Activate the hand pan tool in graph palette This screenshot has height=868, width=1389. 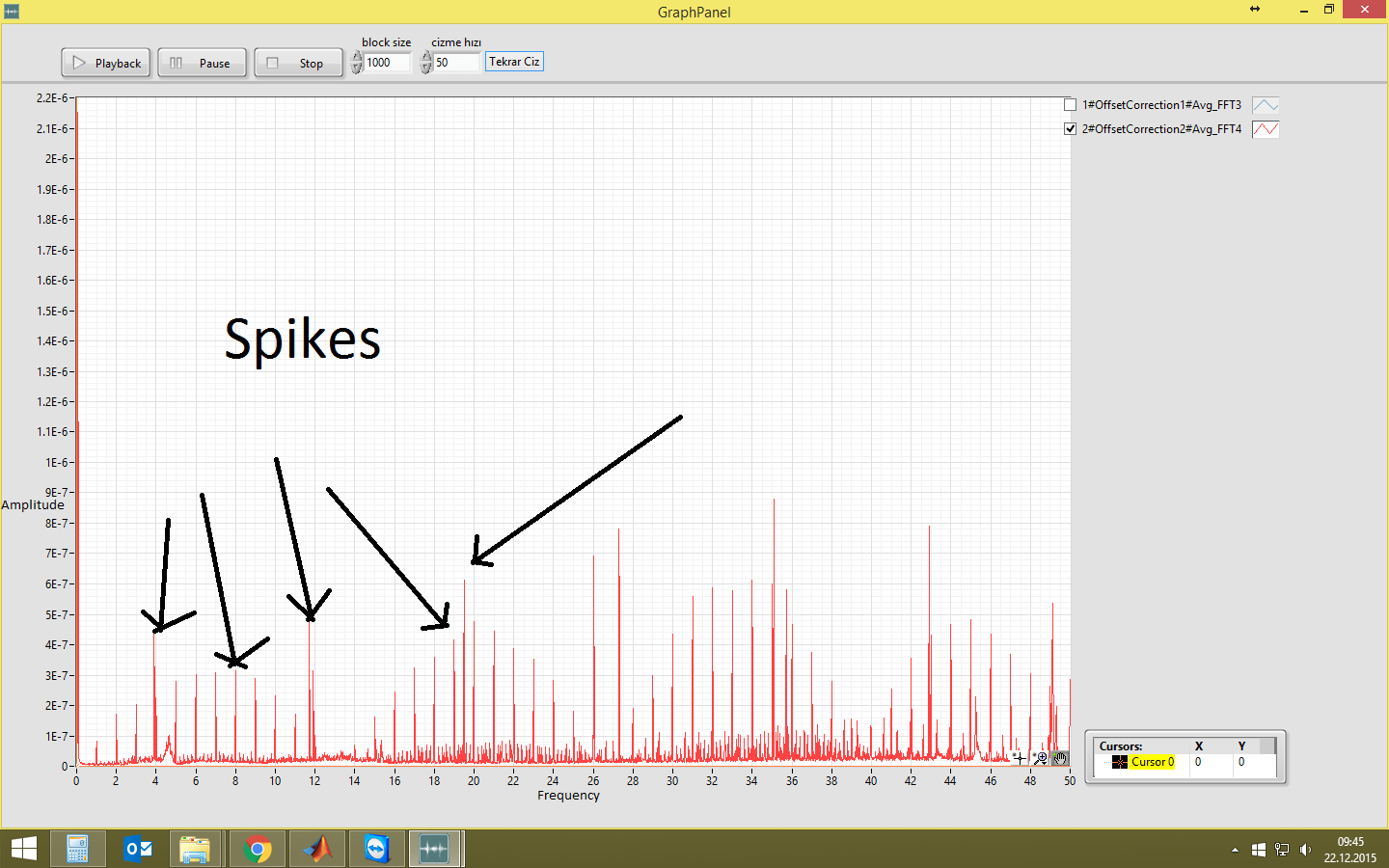click(x=1060, y=758)
